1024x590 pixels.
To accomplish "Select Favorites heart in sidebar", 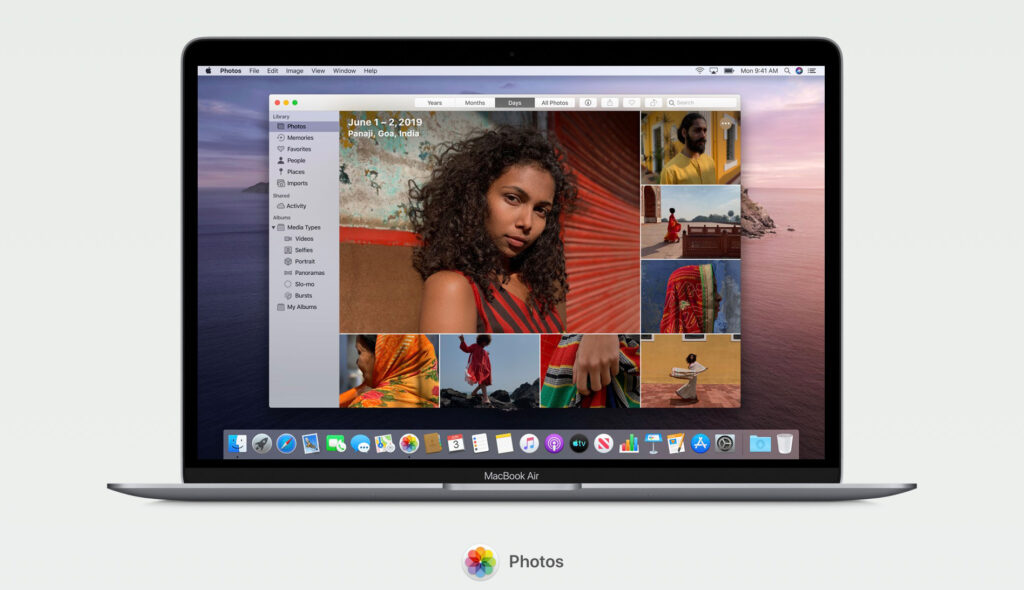I will (x=281, y=149).
